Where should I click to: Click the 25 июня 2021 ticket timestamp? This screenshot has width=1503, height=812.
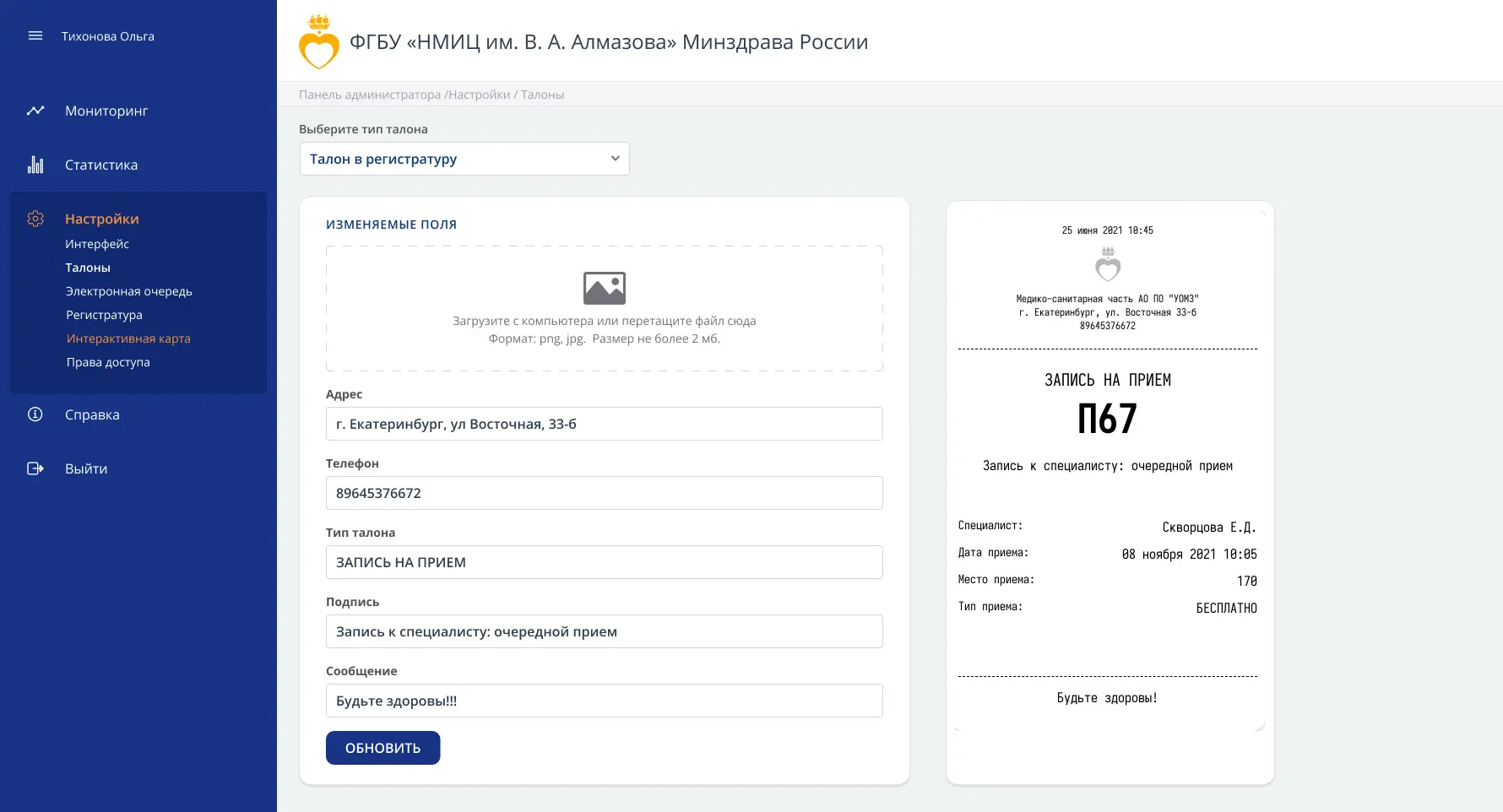point(1108,230)
